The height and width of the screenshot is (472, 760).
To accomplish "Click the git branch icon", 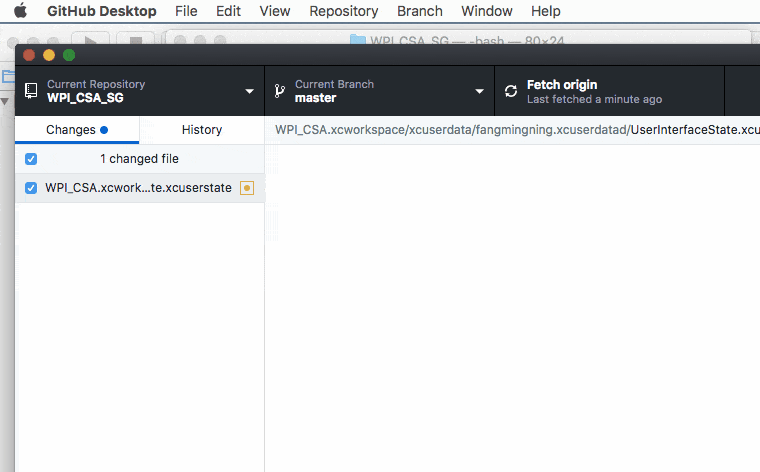I will 280,91.
